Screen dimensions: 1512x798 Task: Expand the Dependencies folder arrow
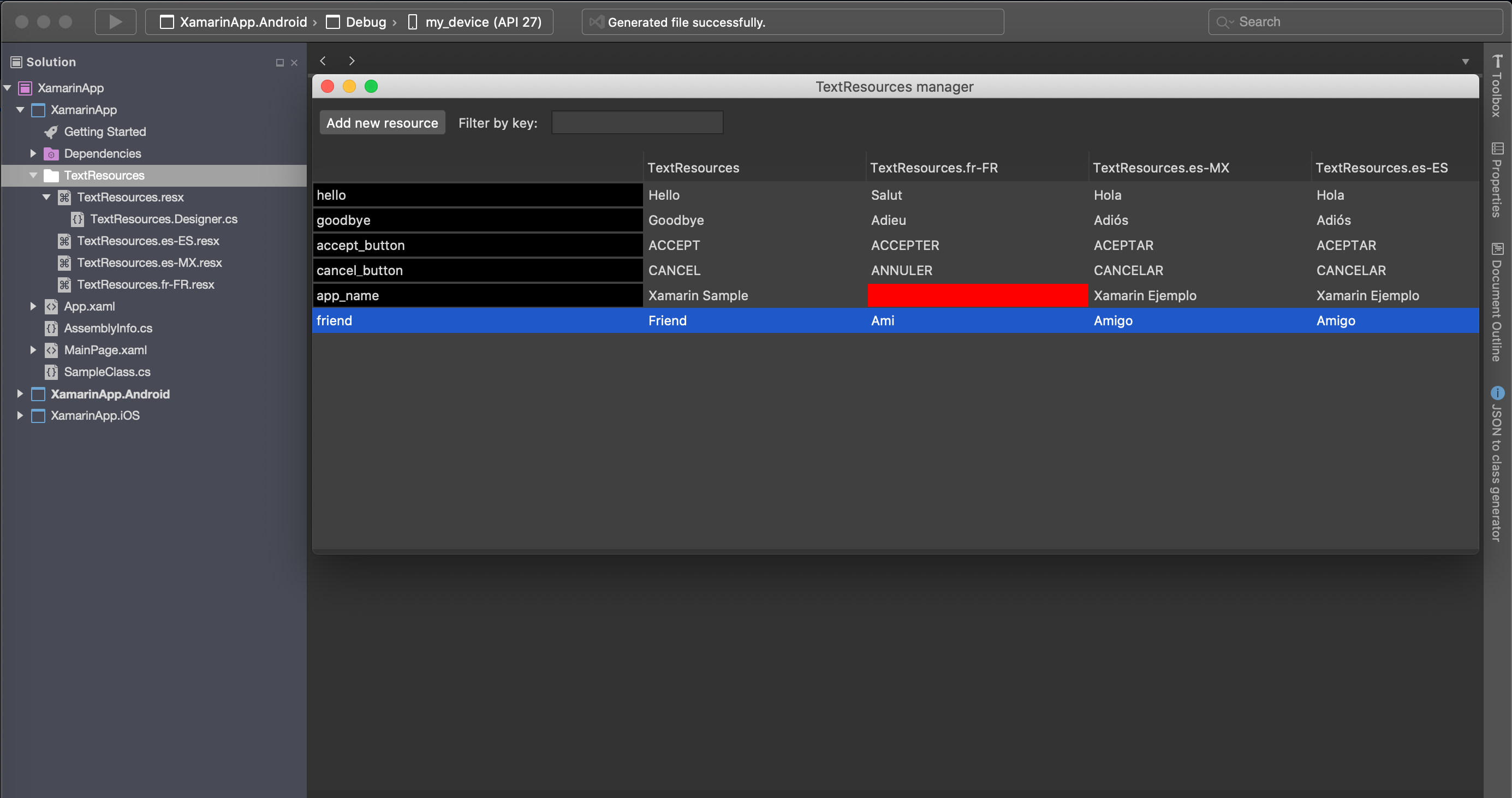(x=33, y=154)
